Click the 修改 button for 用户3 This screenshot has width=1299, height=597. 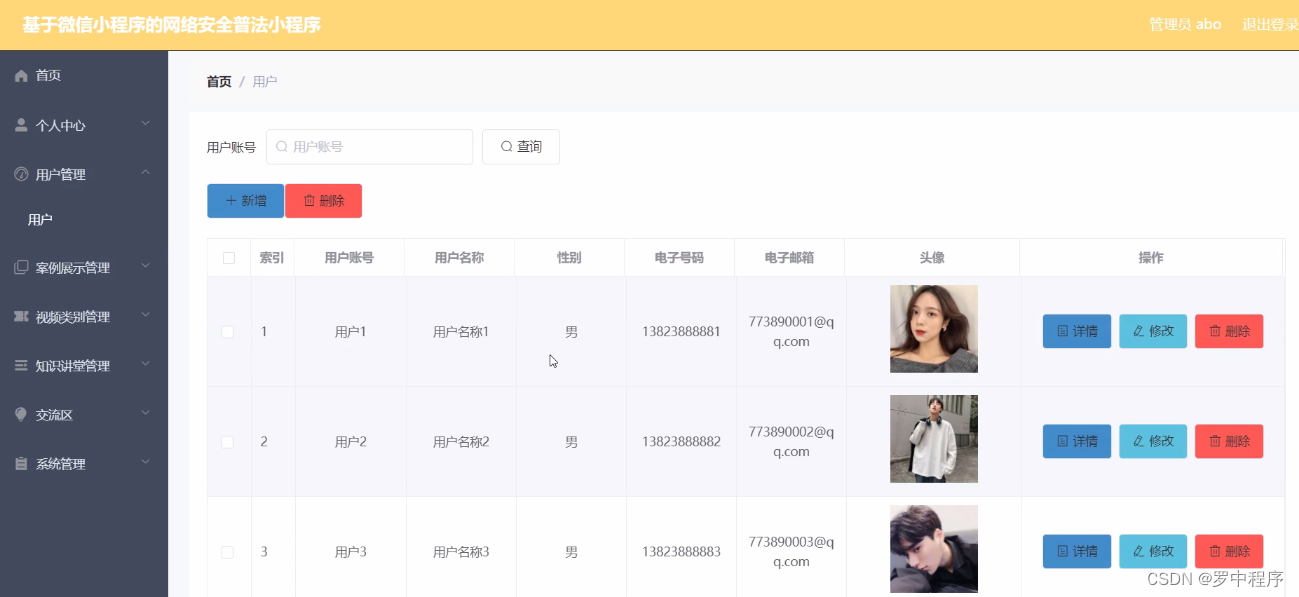[x=1152, y=551]
